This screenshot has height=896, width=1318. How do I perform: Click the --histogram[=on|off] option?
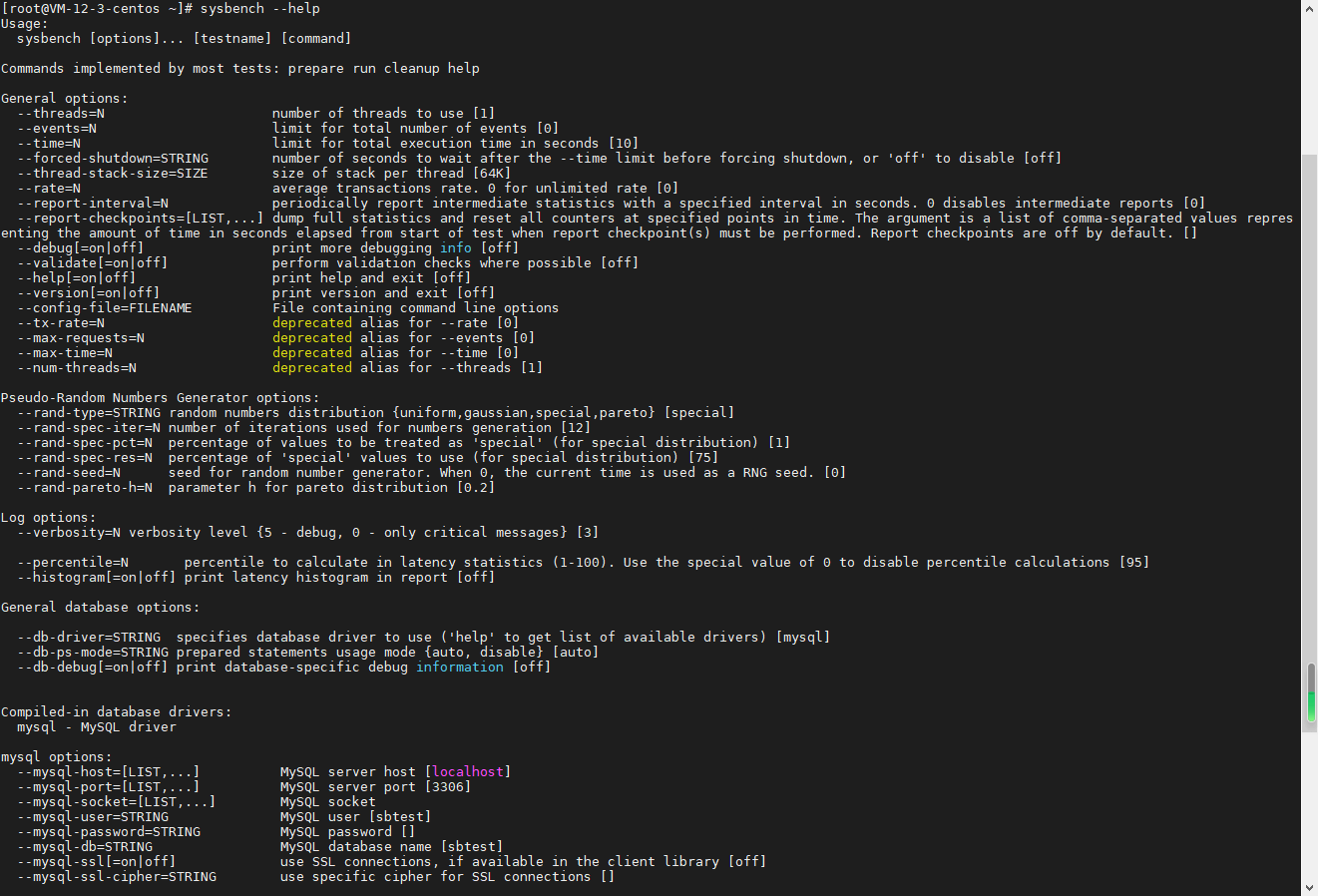tap(97, 578)
